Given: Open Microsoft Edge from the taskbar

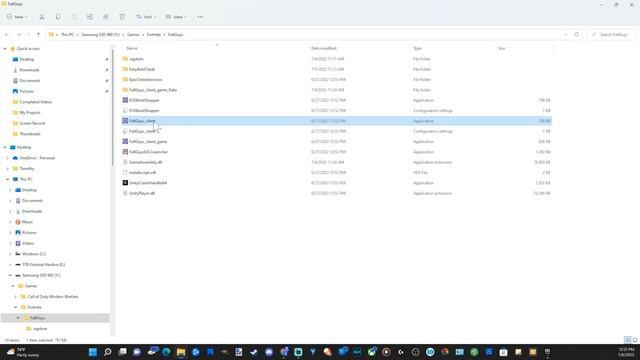Looking at the screenshot, I should tap(166, 352).
